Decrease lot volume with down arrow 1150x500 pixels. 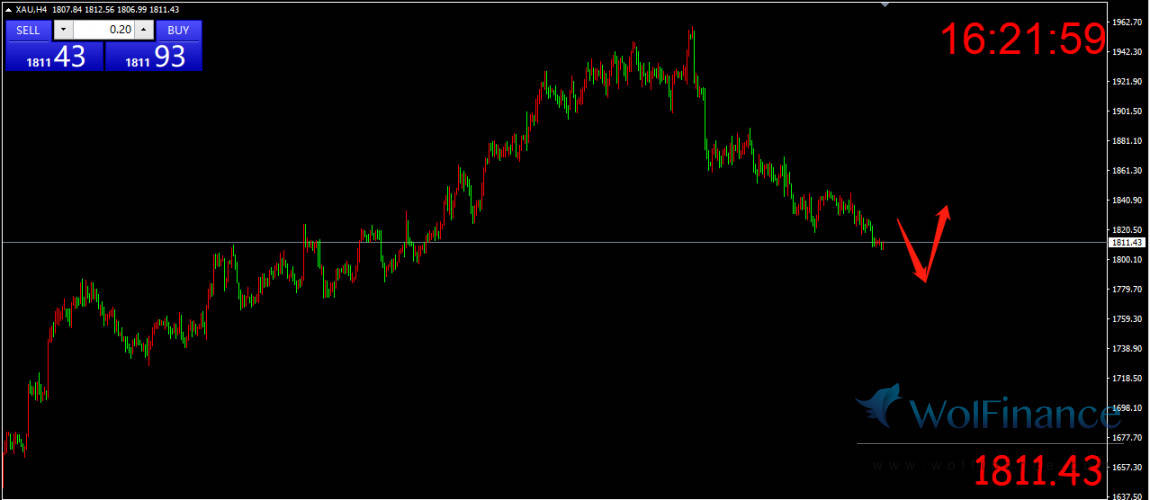(x=64, y=30)
